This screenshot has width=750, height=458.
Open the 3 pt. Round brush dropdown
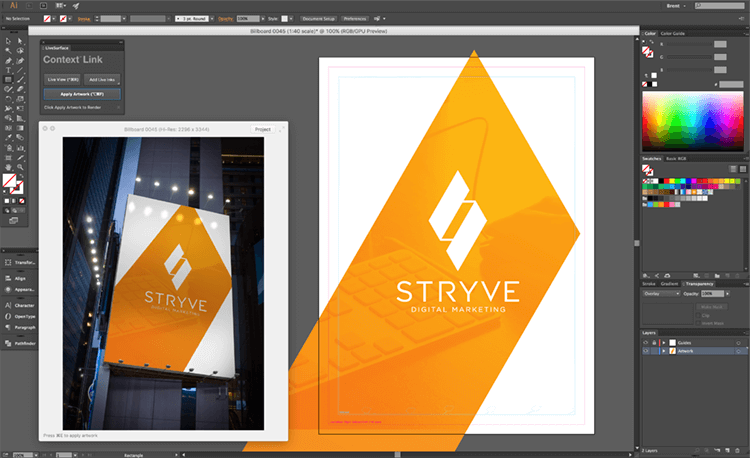point(212,19)
